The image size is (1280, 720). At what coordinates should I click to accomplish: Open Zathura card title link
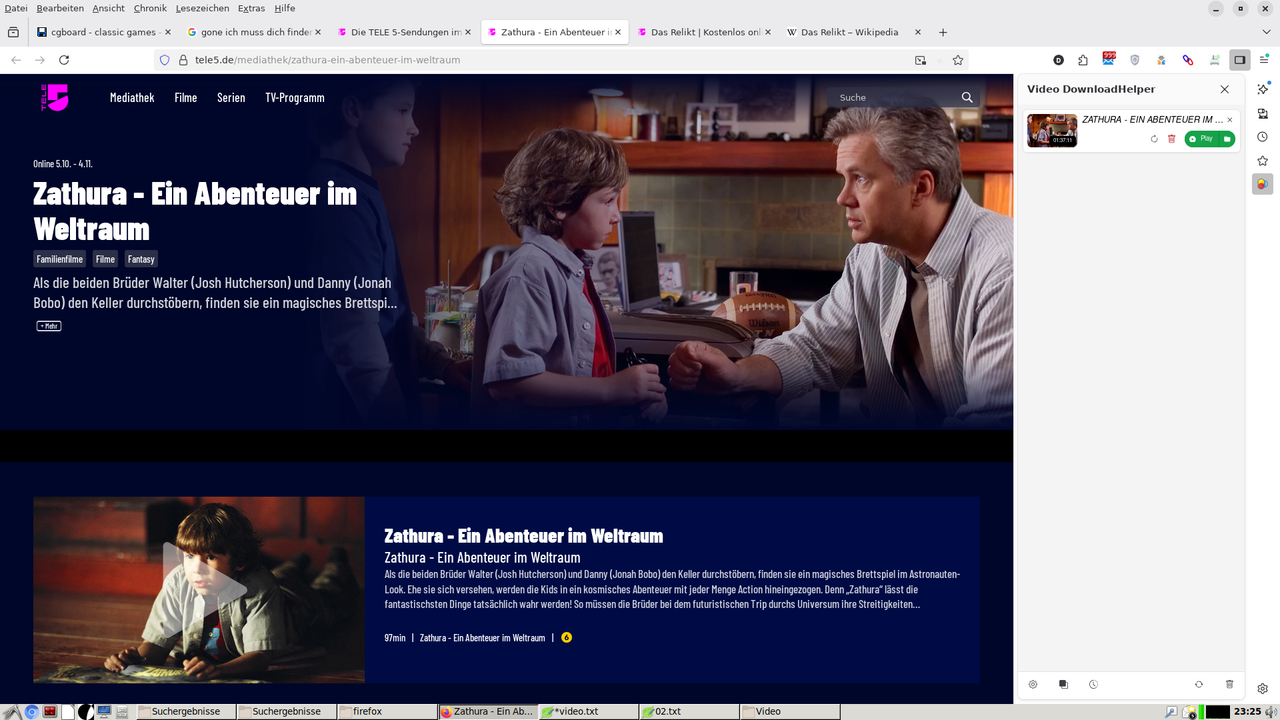click(523, 536)
